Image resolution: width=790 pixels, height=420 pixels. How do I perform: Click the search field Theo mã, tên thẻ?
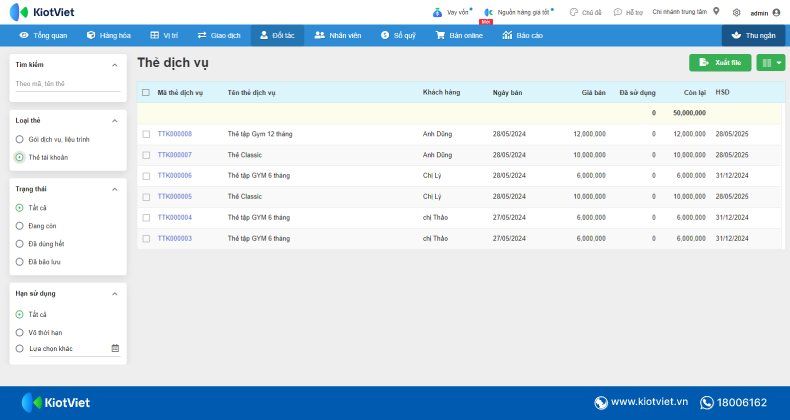66,84
